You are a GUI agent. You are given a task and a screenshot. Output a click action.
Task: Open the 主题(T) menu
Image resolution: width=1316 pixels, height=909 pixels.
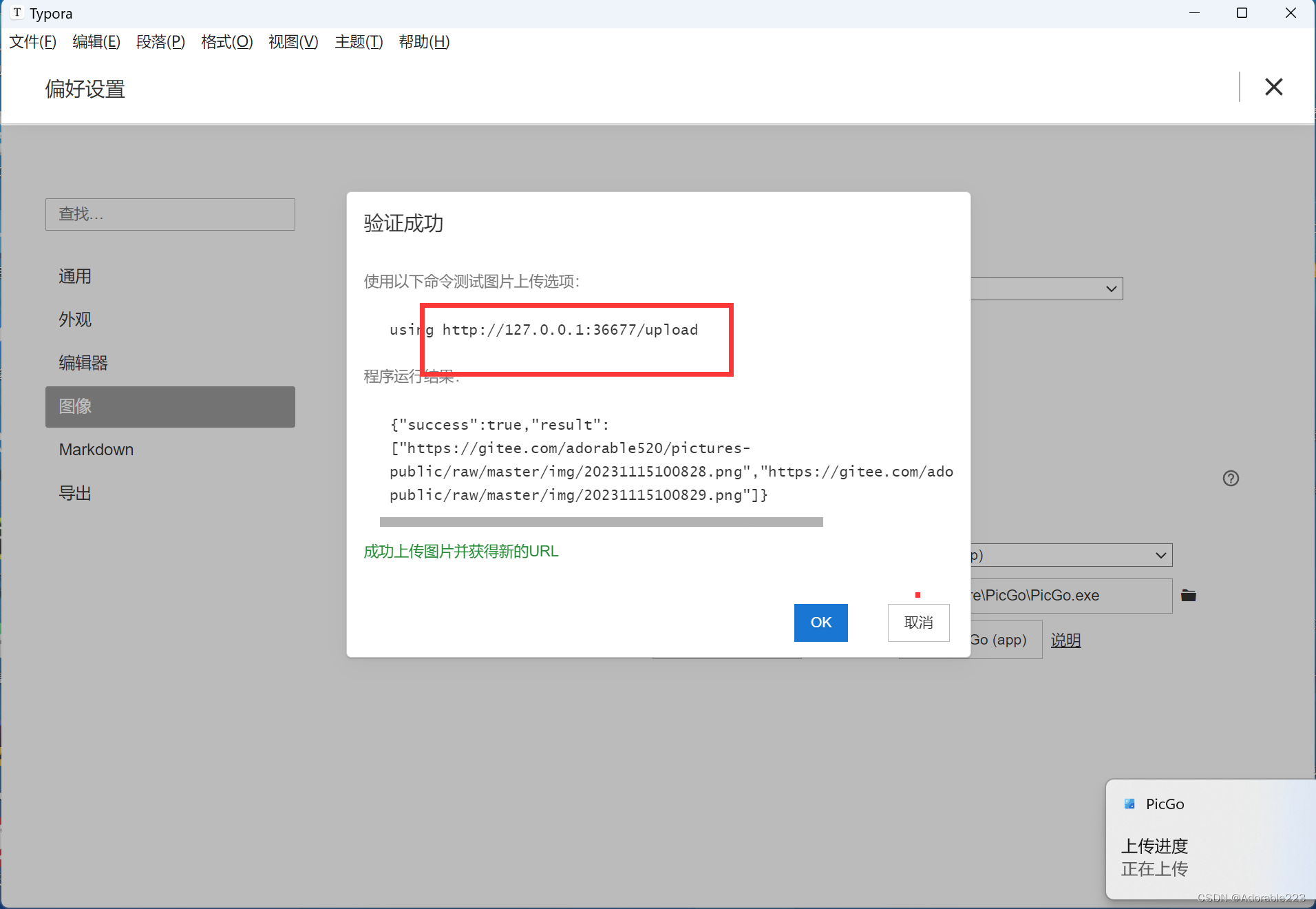click(359, 42)
